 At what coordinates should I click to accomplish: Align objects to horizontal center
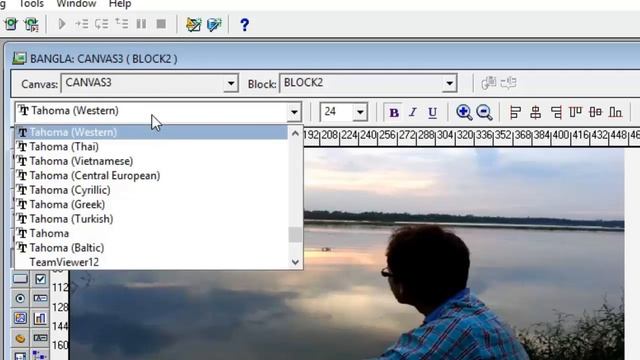pyautogui.click(x=536, y=112)
